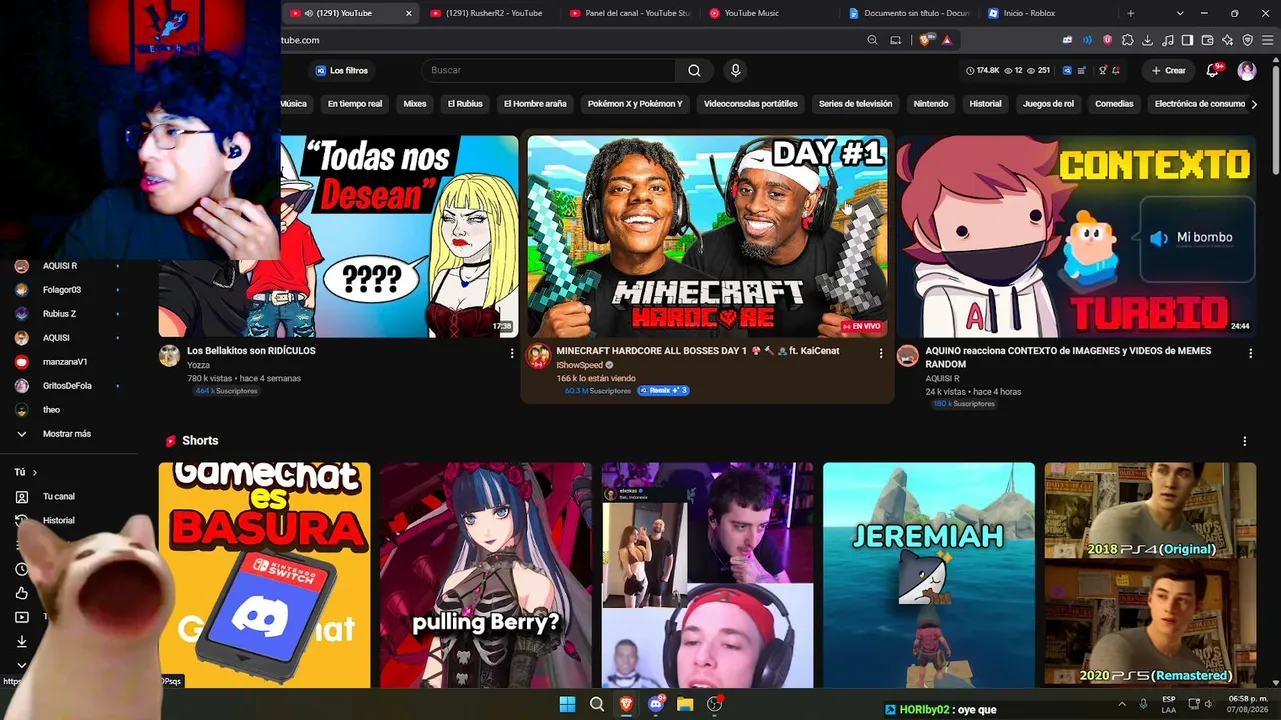Open the browser tab search dropdown arrow
The height and width of the screenshot is (720, 1281).
[x=1180, y=13]
